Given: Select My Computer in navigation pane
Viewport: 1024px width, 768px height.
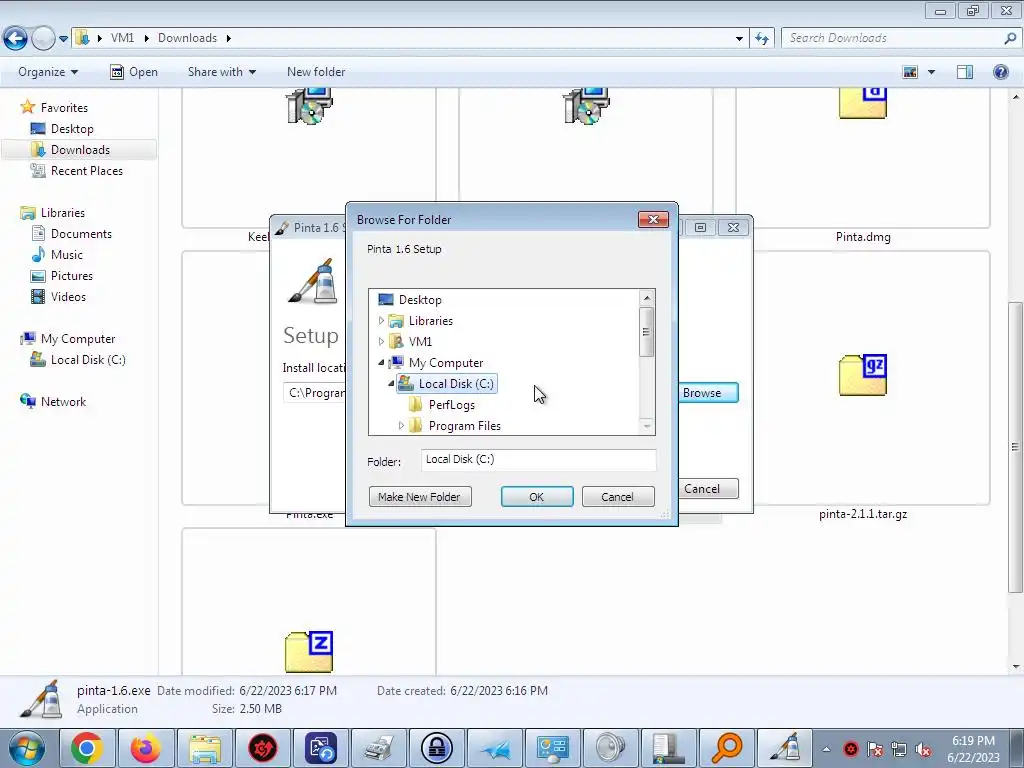Looking at the screenshot, I should pyautogui.click(x=78, y=338).
